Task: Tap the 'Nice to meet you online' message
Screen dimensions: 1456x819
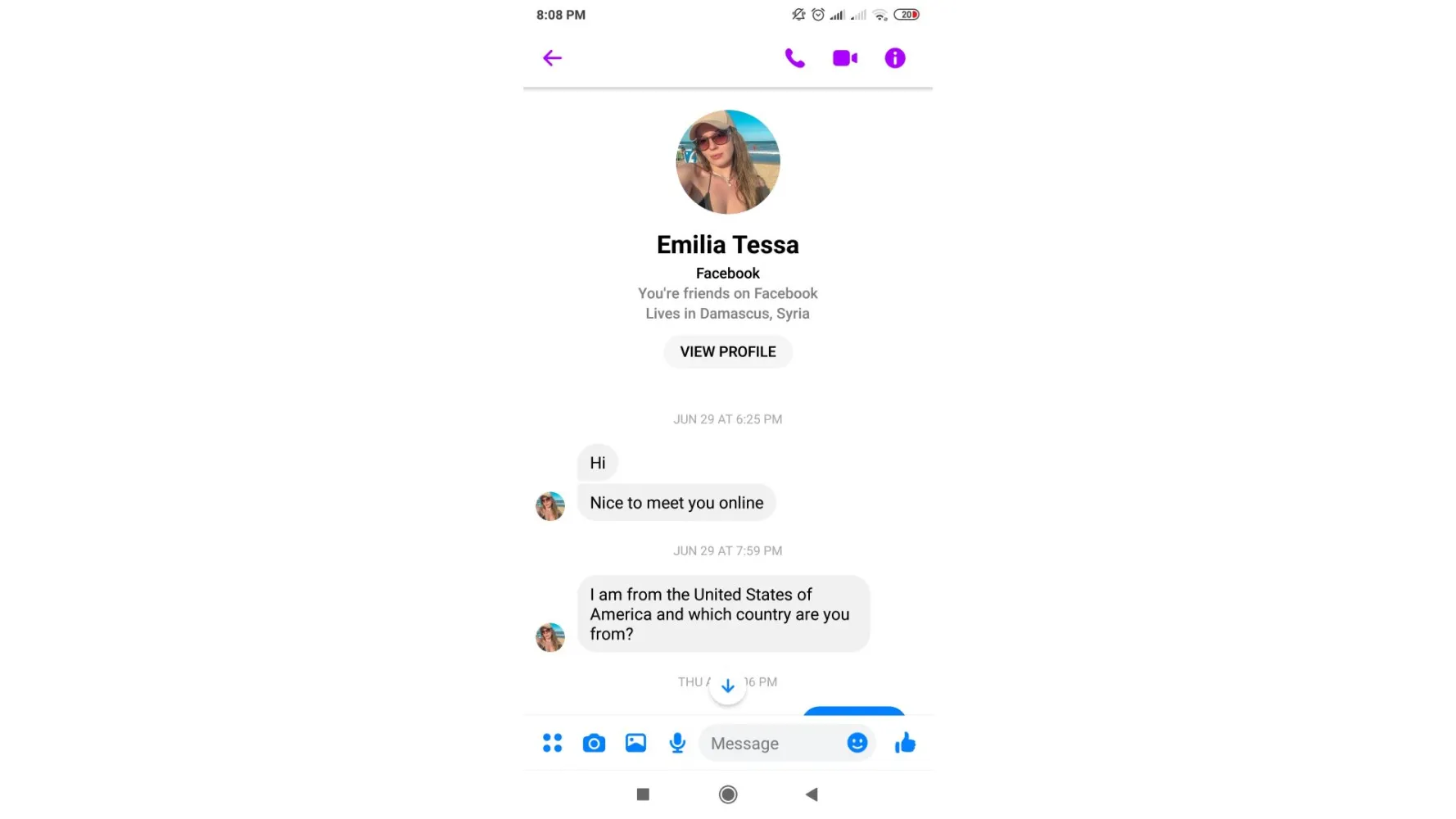Action: point(676,503)
